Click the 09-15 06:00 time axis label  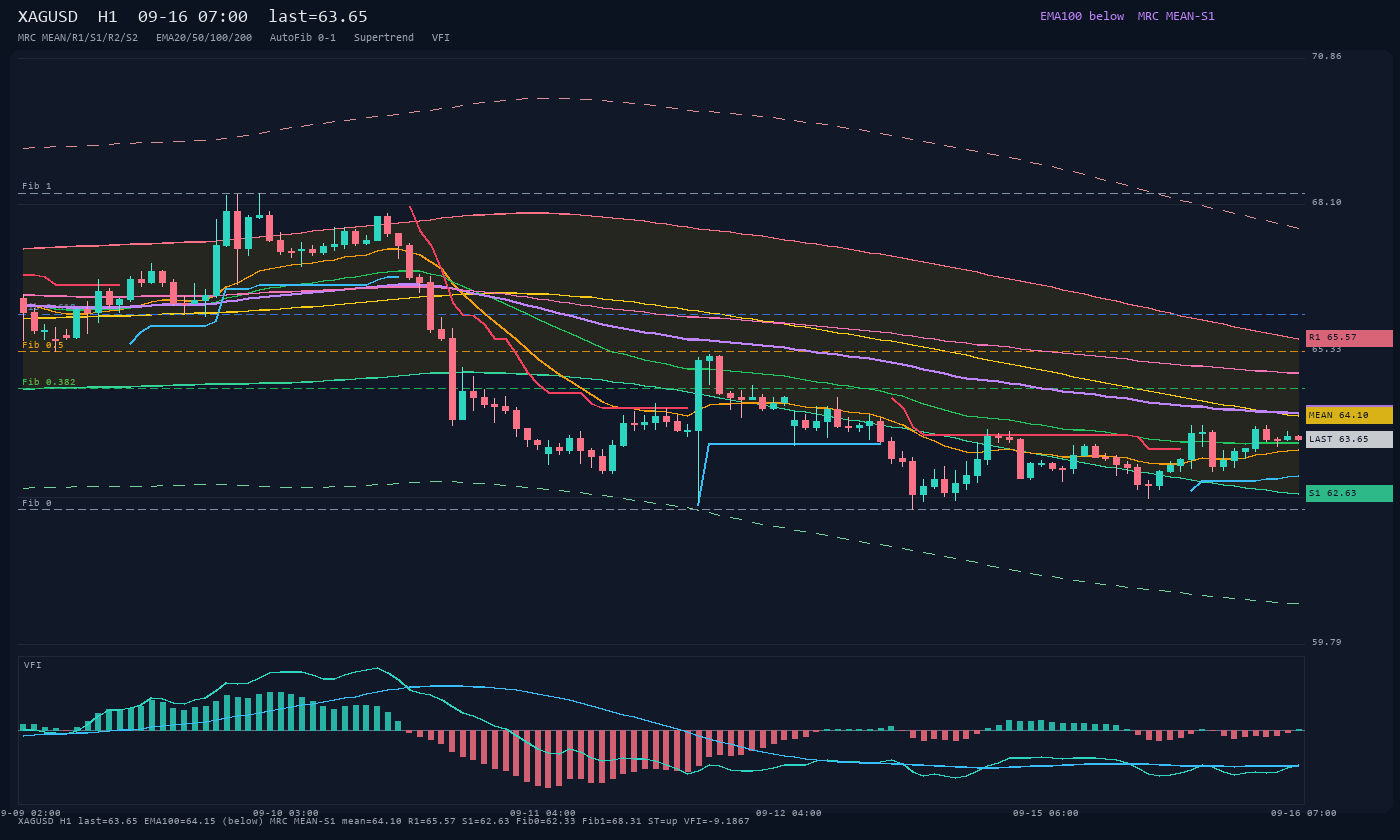pyautogui.click(x=1046, y=813)
